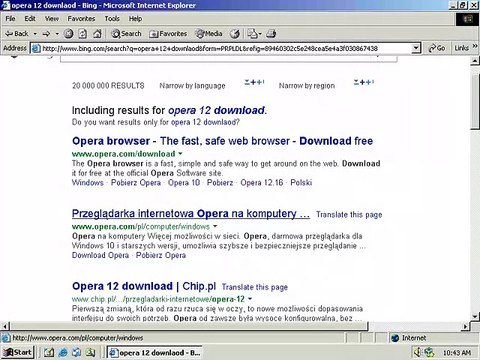Viewport: 480px width, 360px height.
Task: Click the first 'Pobierz Opera' sublink
Action: tap(136, 183)
